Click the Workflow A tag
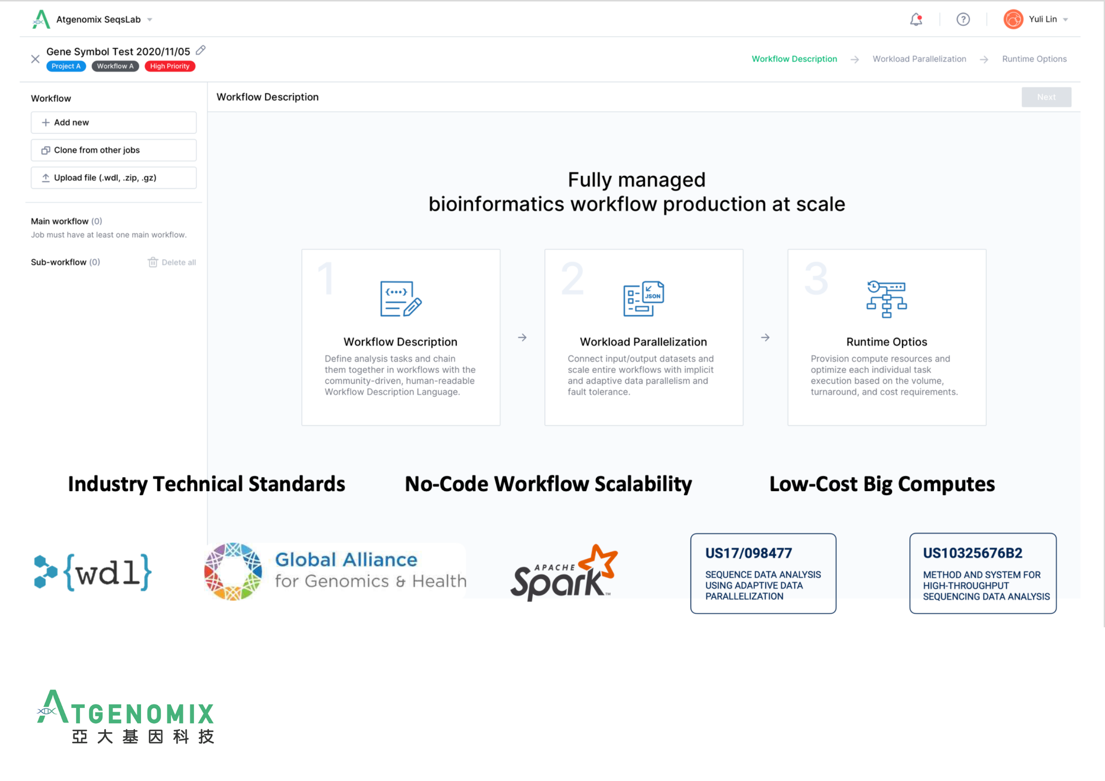The width and height of the screenshot is (1105, 781). pos(115,66)
